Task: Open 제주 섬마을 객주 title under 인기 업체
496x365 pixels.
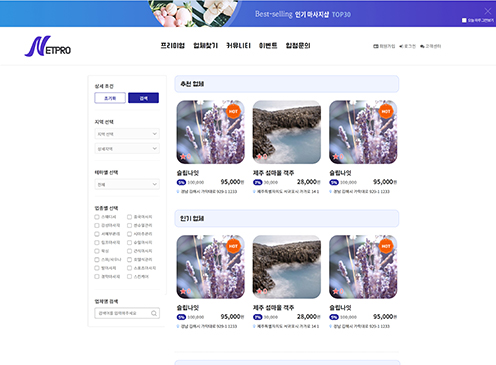Action: pyautogui.click(x=273, y=308)
